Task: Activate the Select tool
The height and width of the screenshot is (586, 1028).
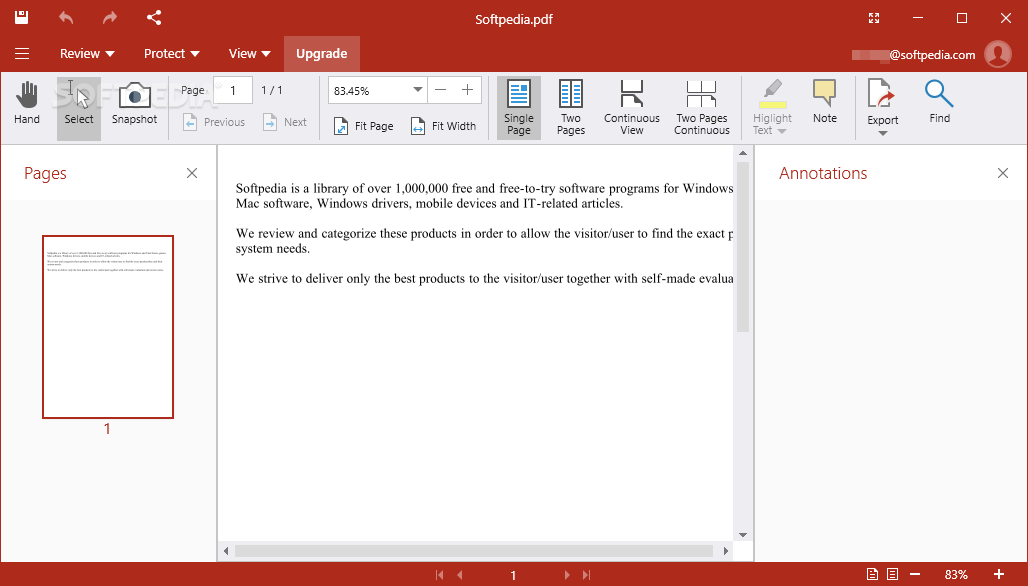Action: coord(79,107)
